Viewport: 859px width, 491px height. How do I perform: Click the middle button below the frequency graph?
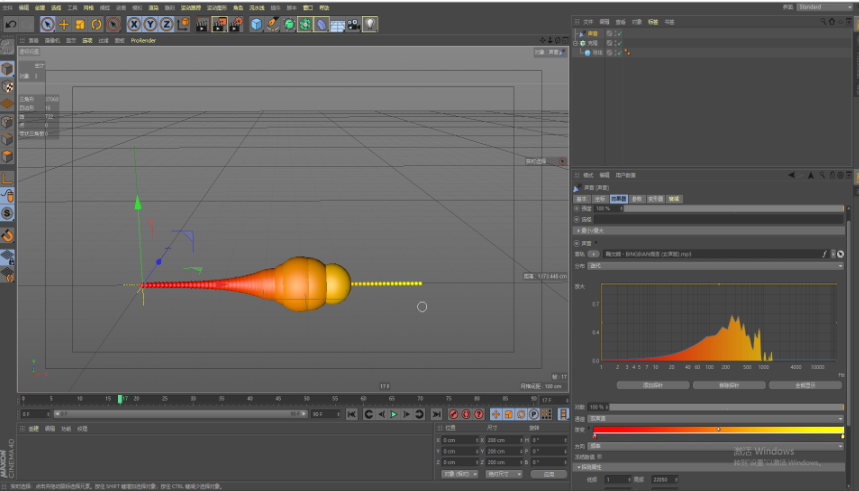pos(729,385)
